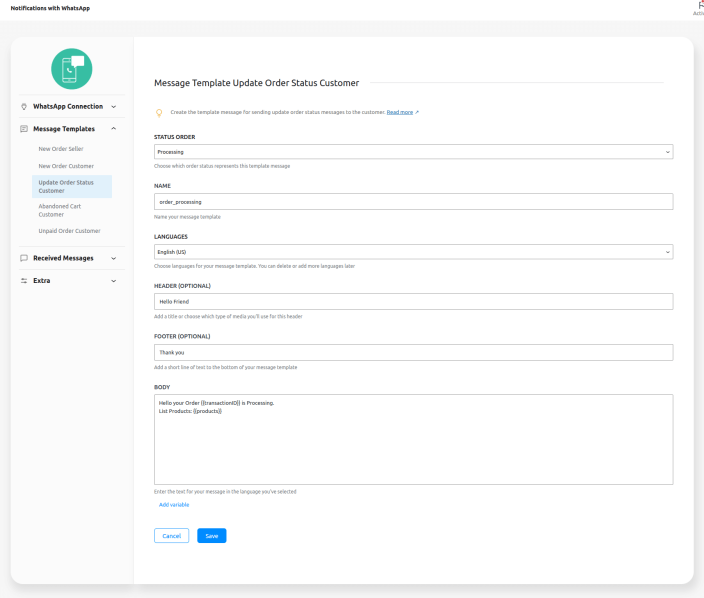Image resolution: width=704 pixels, height=598 pixels.
Task: Follow the Read more link
Action: [x=400, y=112]
